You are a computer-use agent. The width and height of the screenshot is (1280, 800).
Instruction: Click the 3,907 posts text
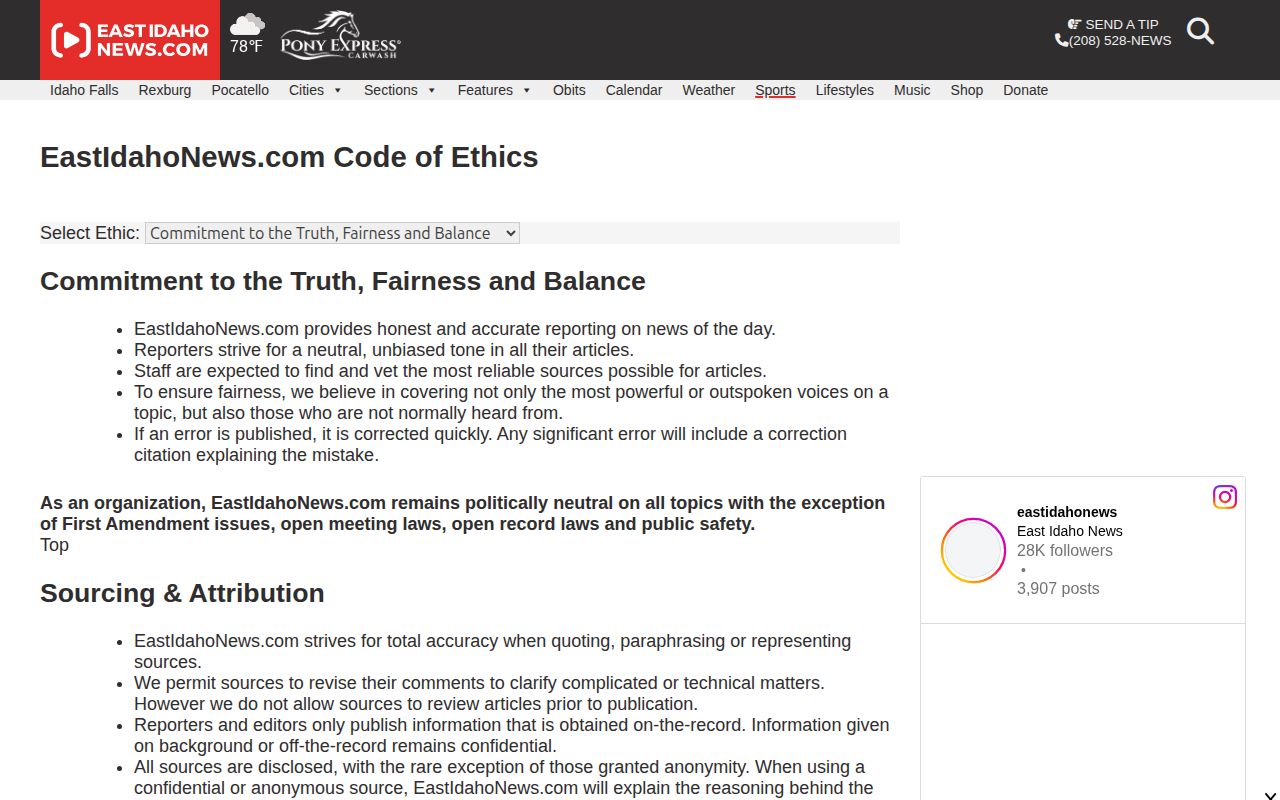(1058, 588)
